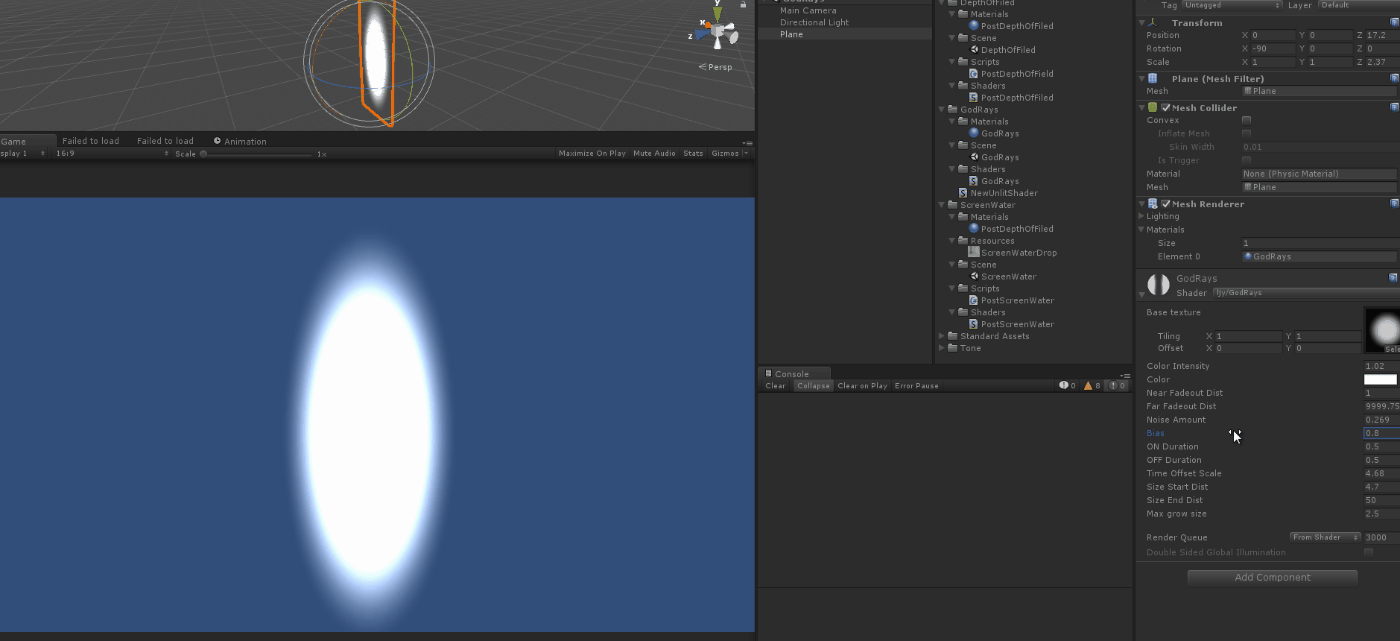This screenshot has width=1400, height=641.
Task: Collapse the ScreenWater project folder
Action: click(941, 205)
